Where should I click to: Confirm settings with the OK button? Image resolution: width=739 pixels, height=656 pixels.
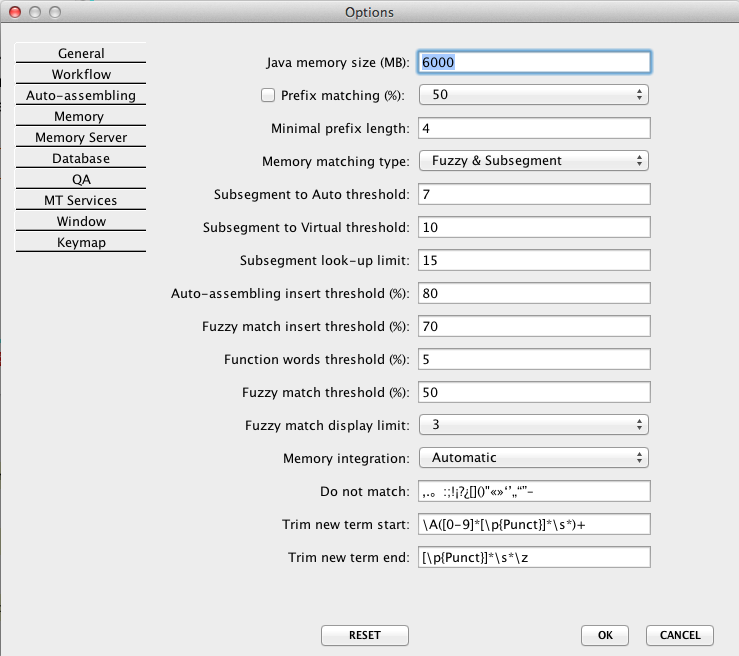pyautogui.click(x=605, y=635)
